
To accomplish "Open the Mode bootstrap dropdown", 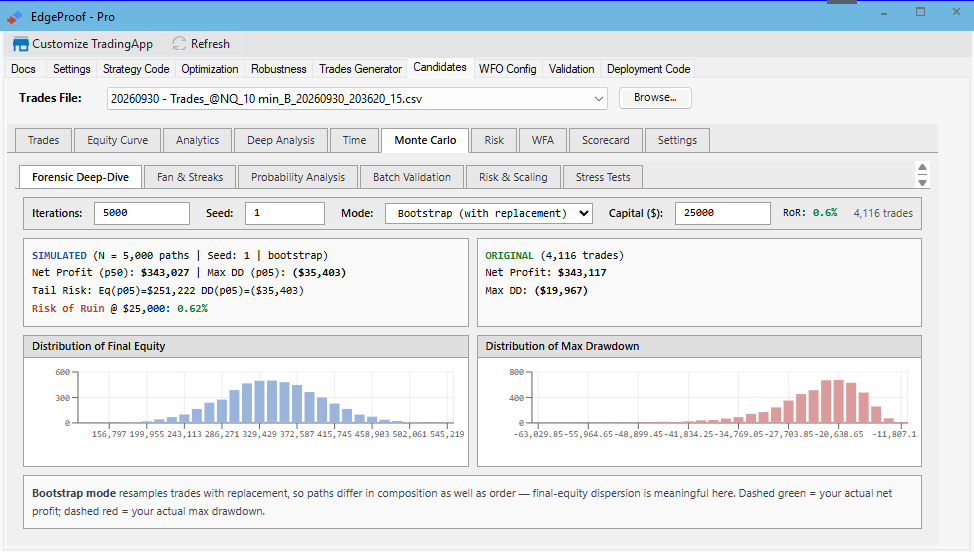I will [x=489, y=213].
